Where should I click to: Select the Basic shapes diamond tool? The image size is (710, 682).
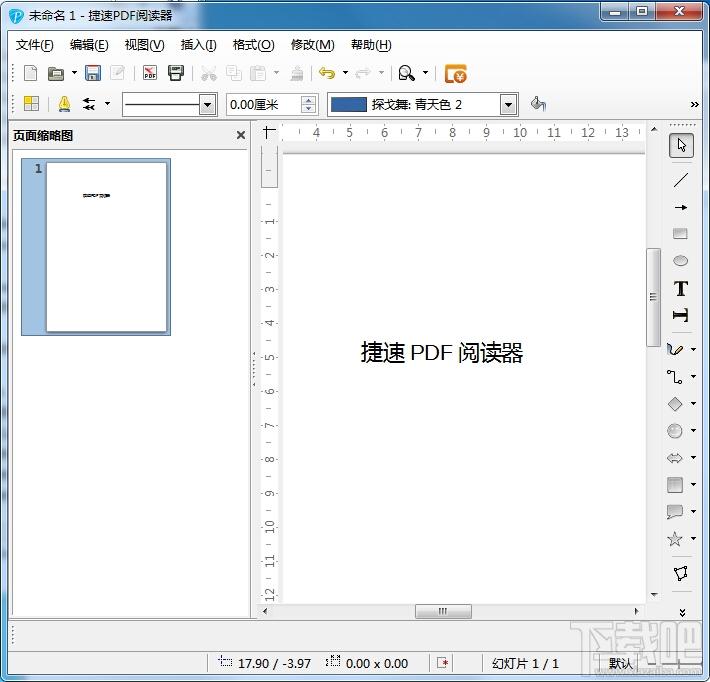coord(675,403)
